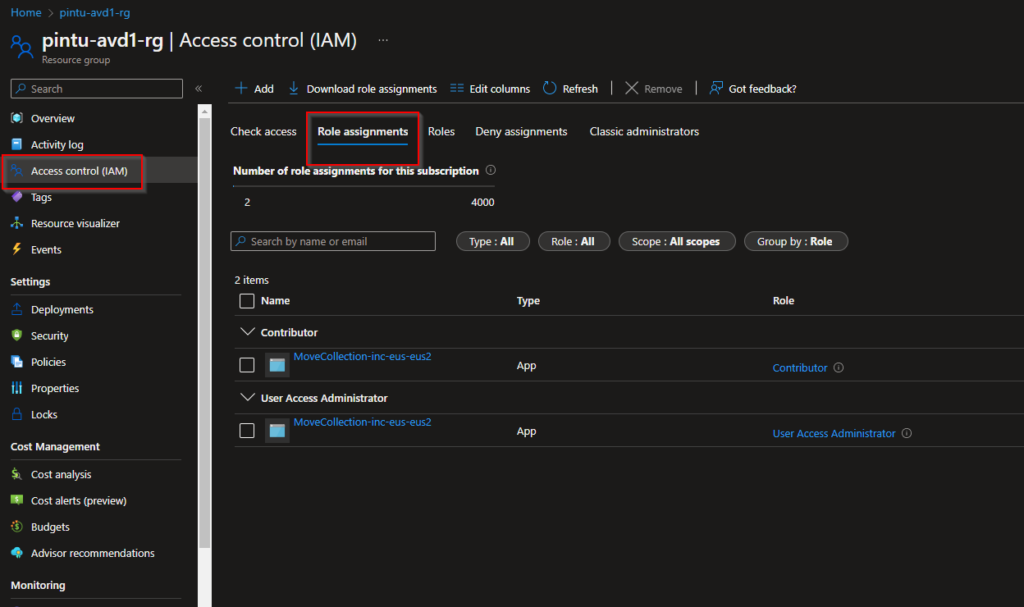Image resolution: width=1024 pixels, height=607 pixels.
Task: Click the Role column header
Action: point(783,301)
